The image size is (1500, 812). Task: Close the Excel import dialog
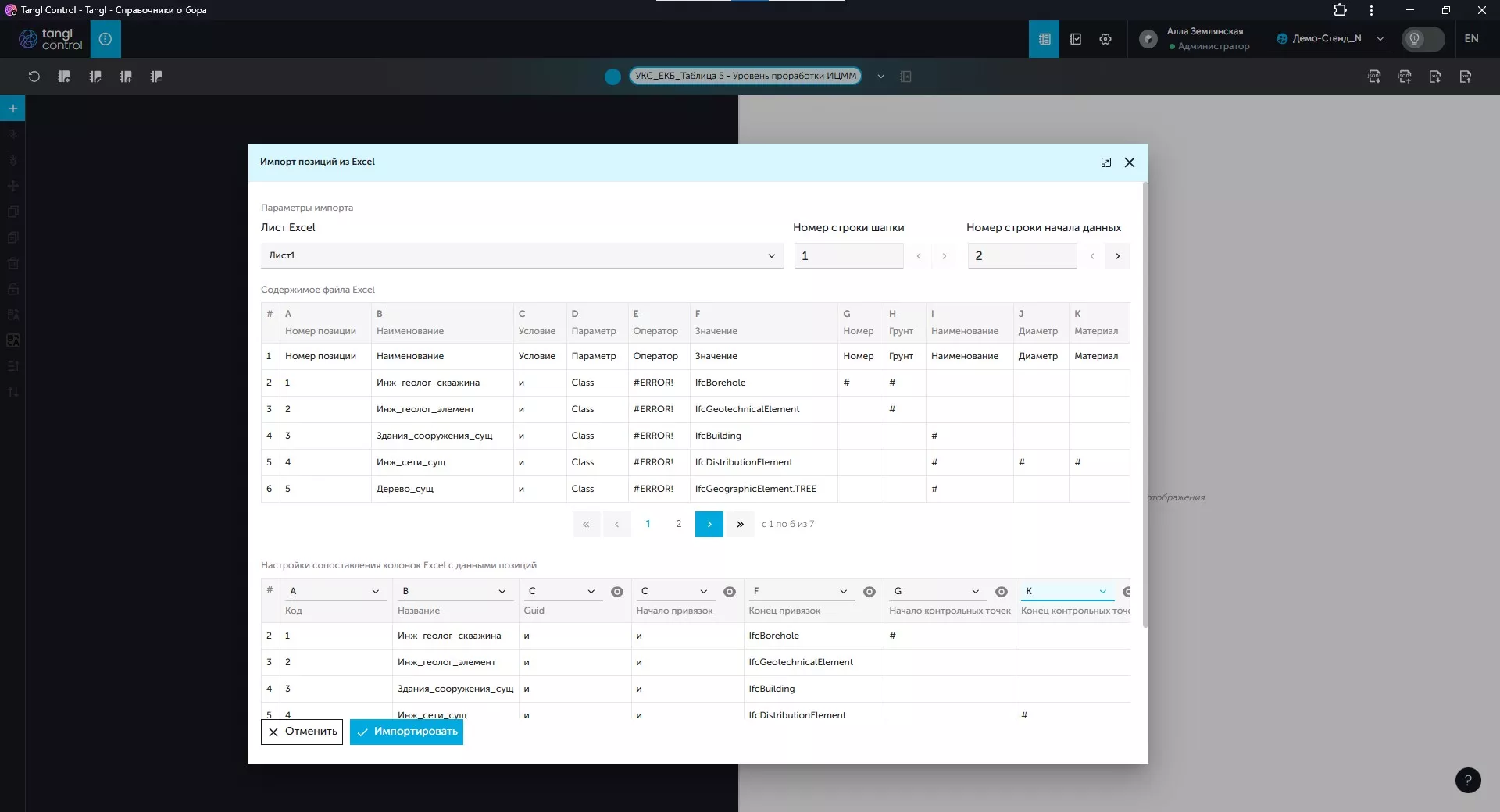[1130, 162]
